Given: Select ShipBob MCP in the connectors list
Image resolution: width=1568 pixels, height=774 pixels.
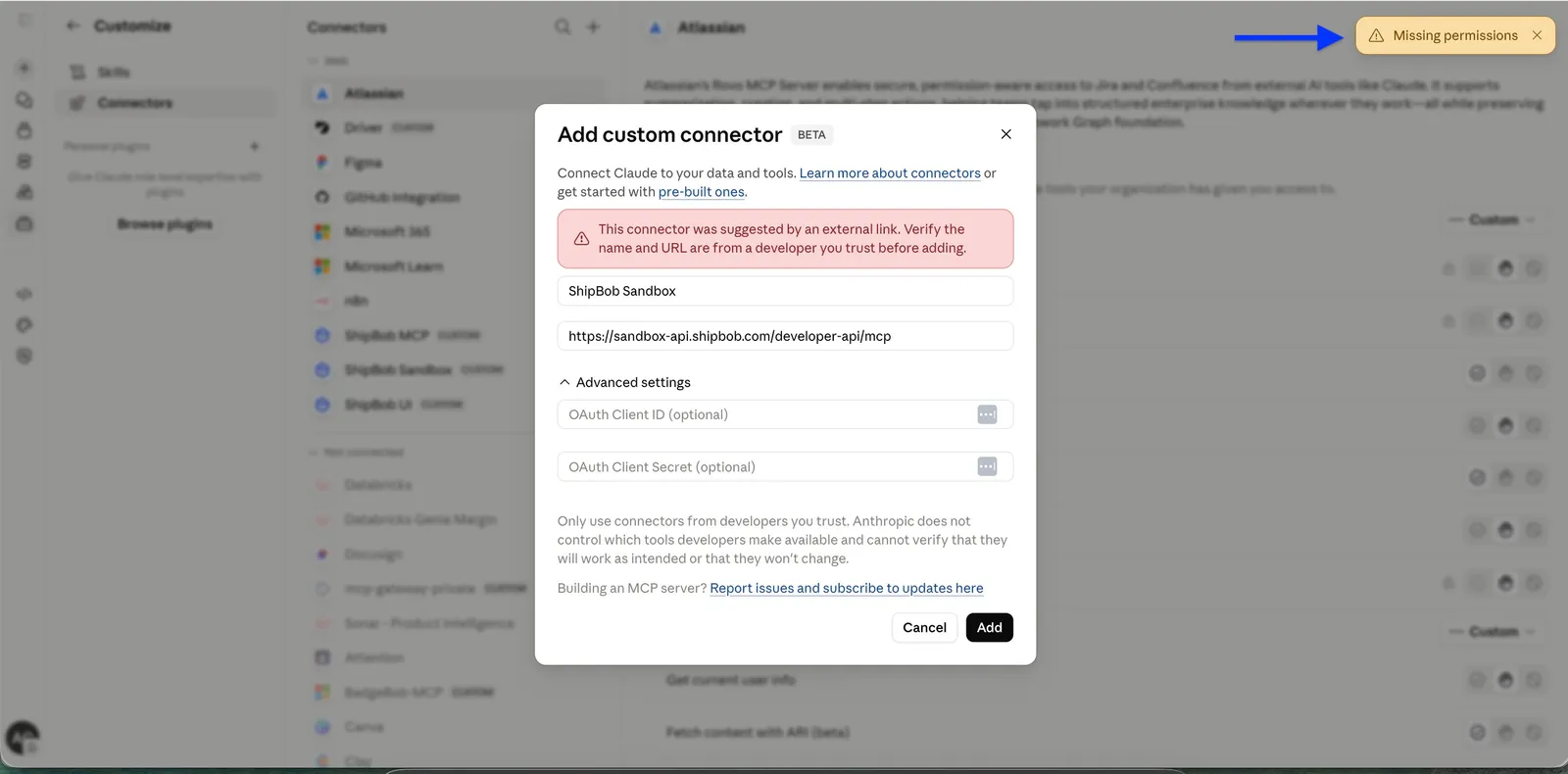Looking at the screenshot, I should 455,335.
